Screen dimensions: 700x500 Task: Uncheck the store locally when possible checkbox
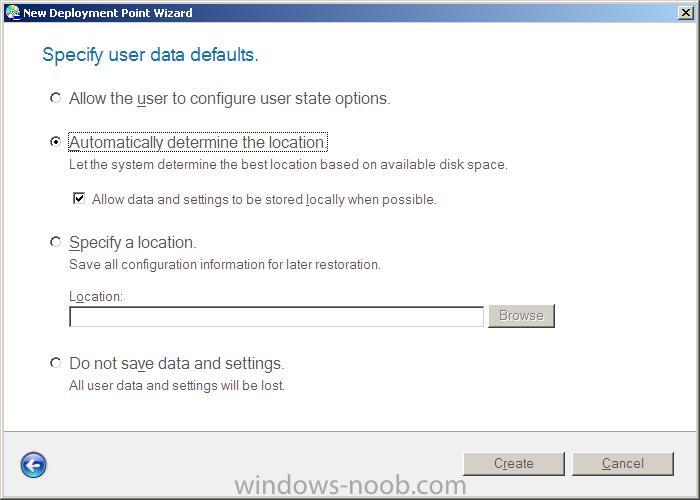tap(79, 198)
